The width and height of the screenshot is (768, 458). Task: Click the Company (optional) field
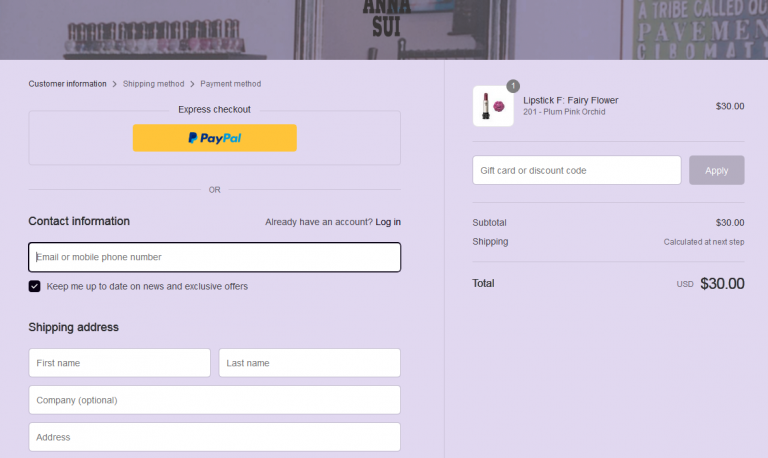(214, 400)
